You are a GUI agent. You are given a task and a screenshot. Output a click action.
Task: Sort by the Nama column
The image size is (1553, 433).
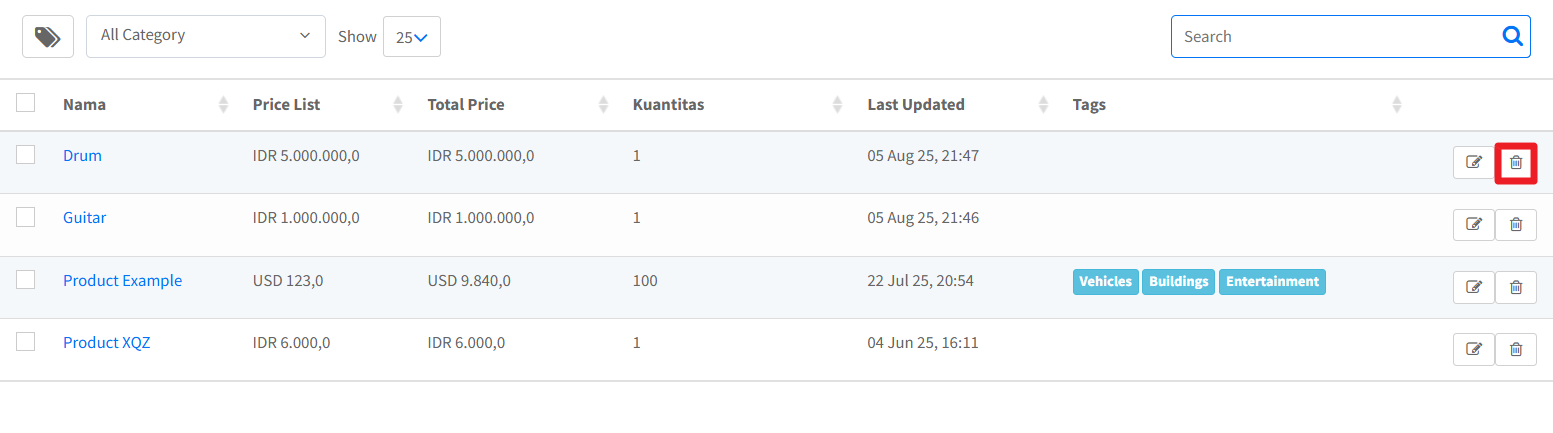(x=223, y=104)
